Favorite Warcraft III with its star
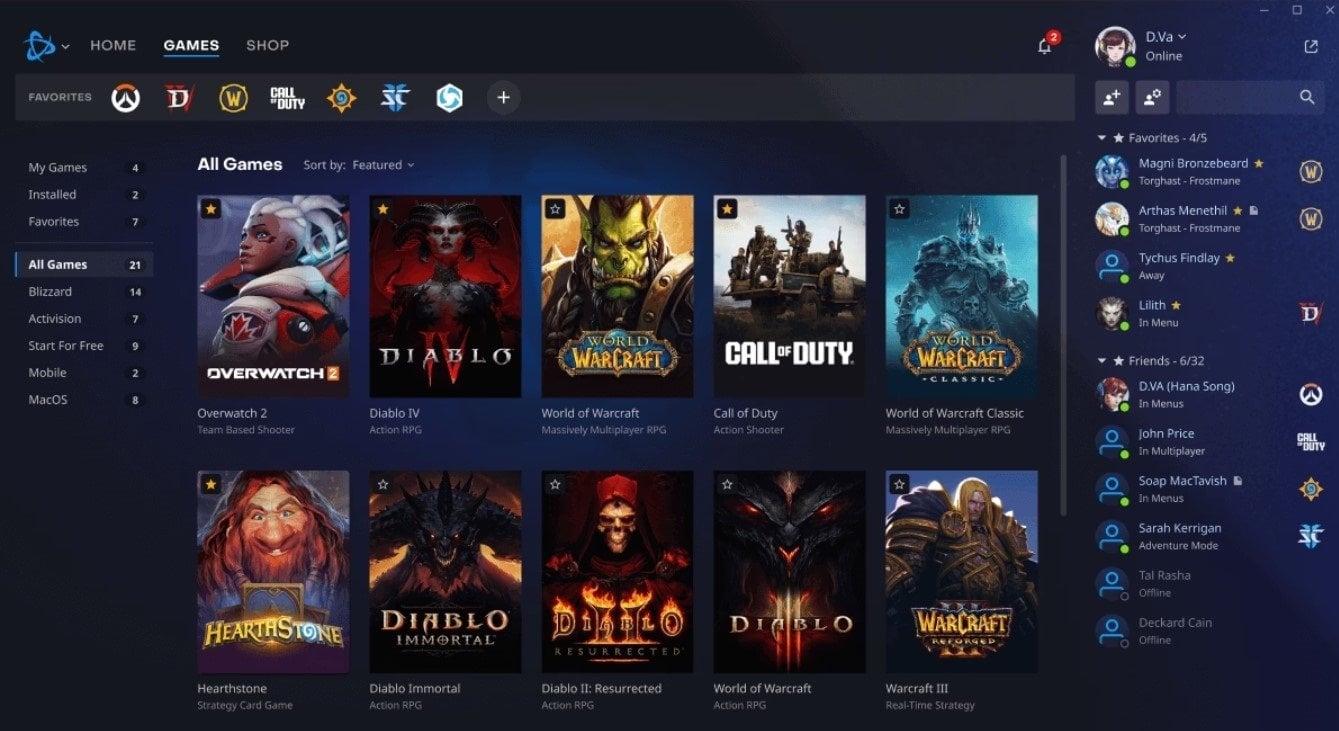This screenshot has width=1339, height=731. coord(899,484)
